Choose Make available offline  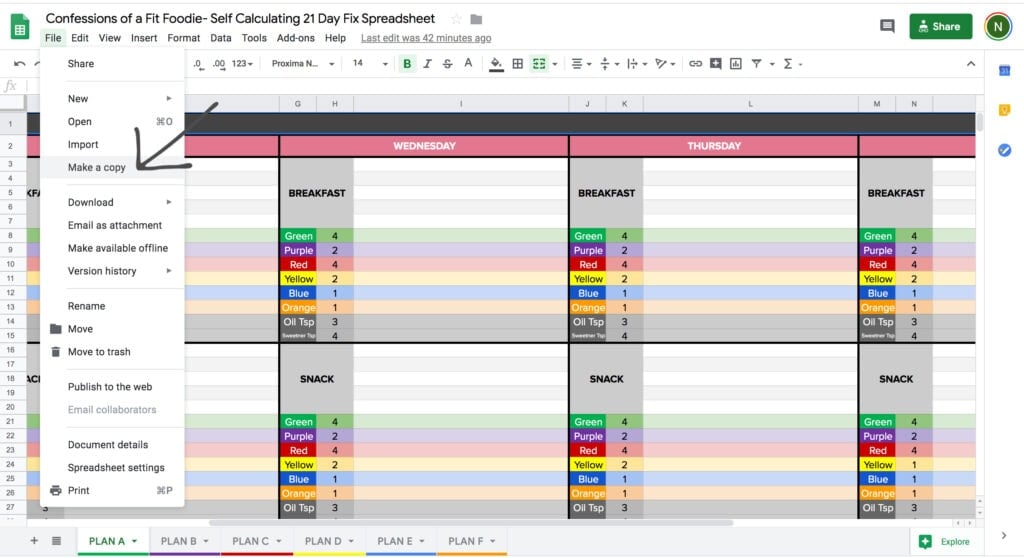click(x=112, y=248)
